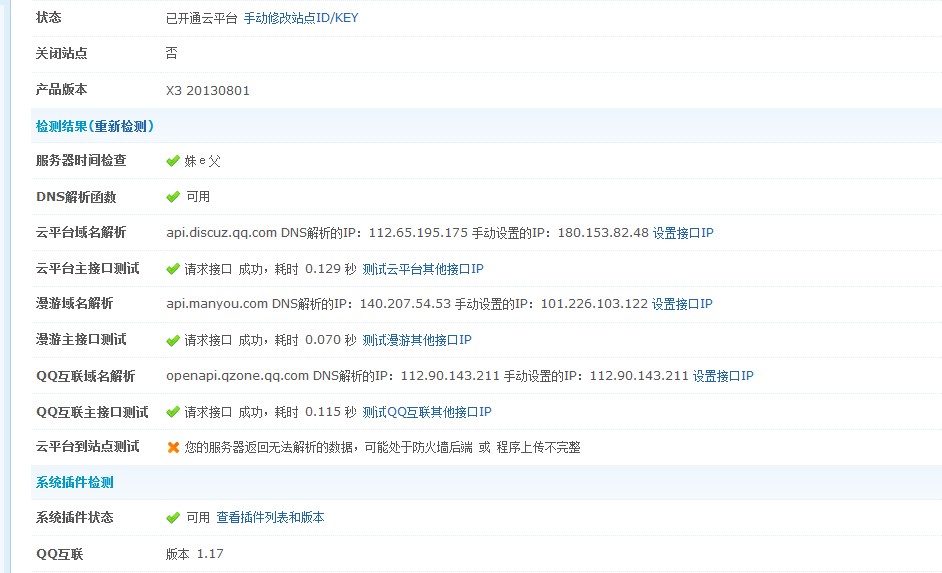Viewport: 942px width, 573px height.
Task: Click green check icon for 系统插件状态
Action: pyautogui.click(x=173, y=517)
